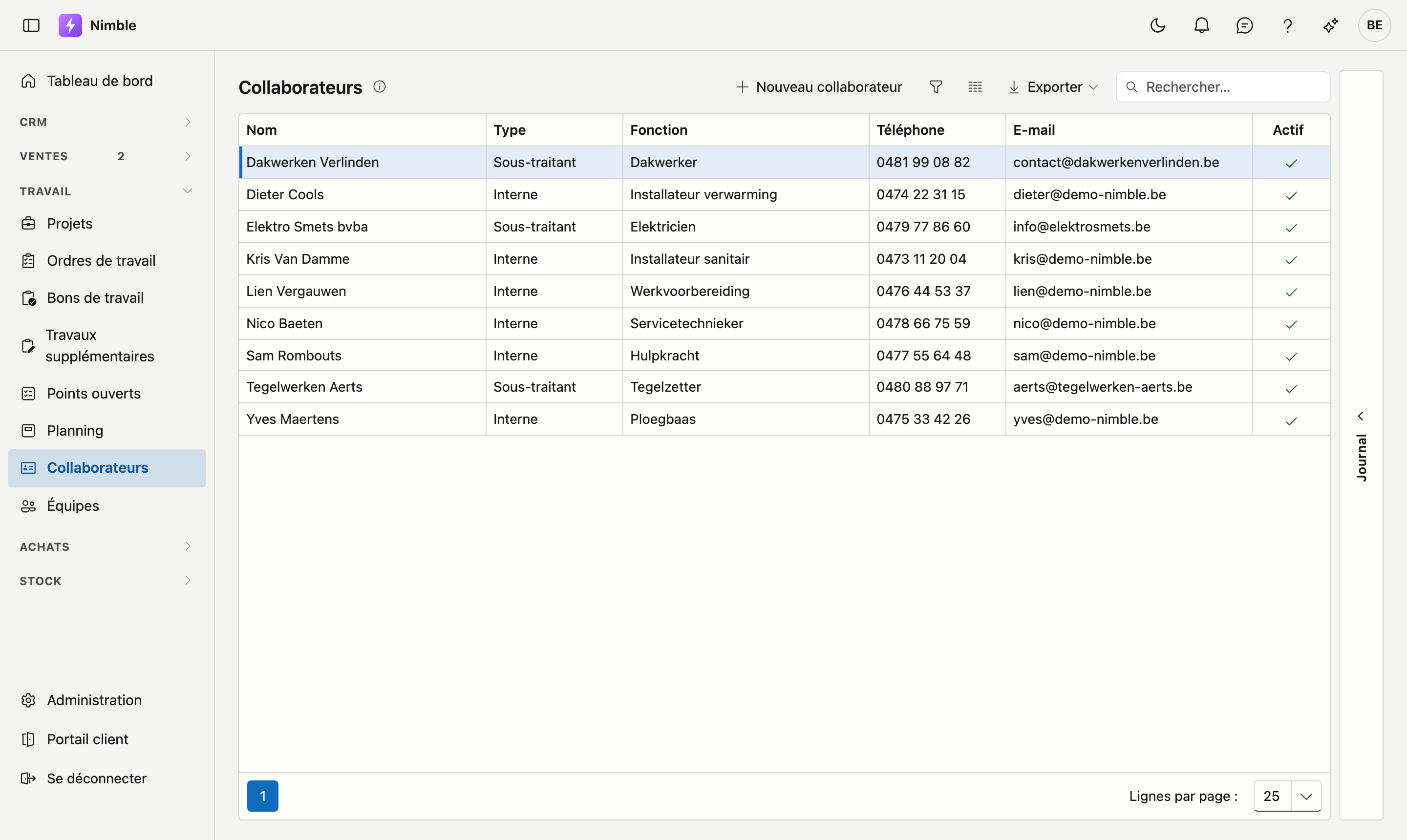Open Équipes in sidebar

tap(107, 505)
